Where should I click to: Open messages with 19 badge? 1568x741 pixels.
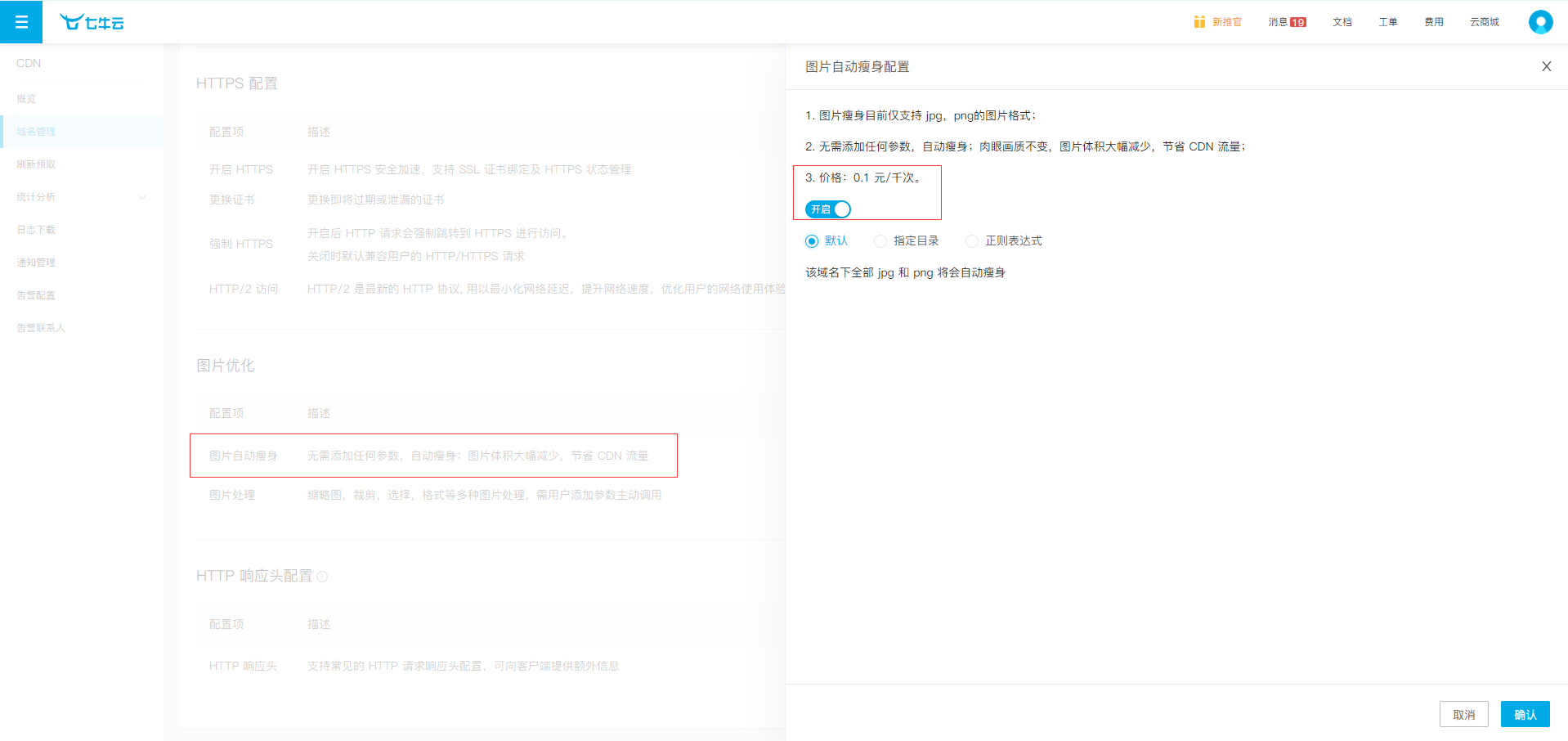coord(1287,22)
